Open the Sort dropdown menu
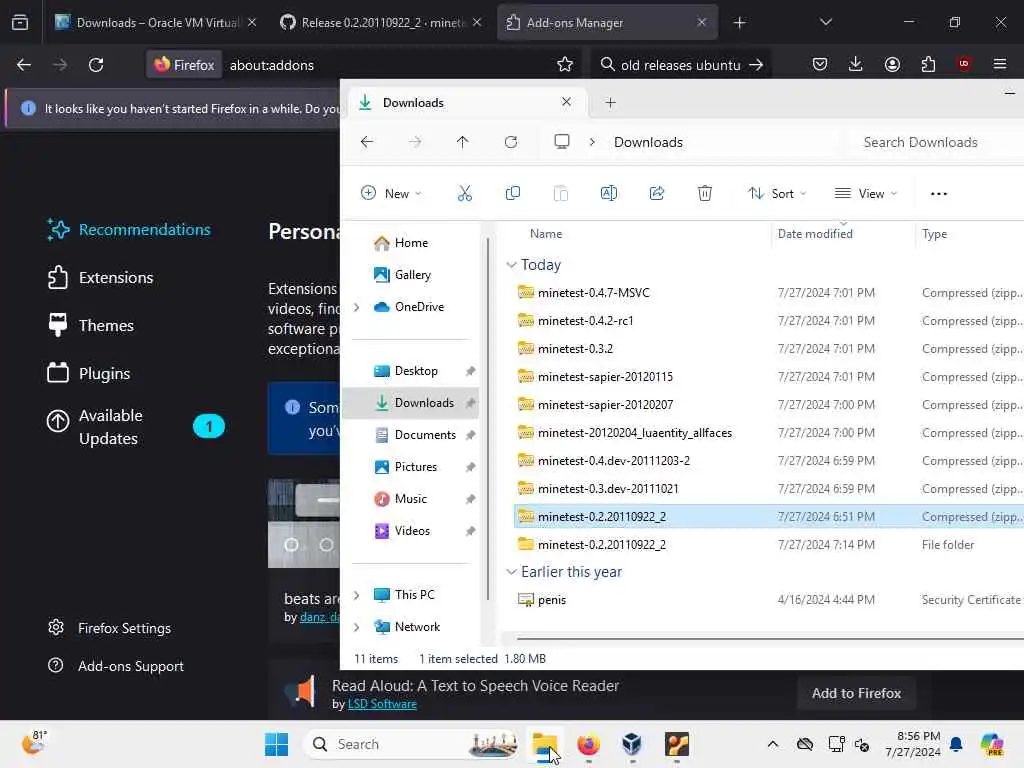 (x=777, y=193)
